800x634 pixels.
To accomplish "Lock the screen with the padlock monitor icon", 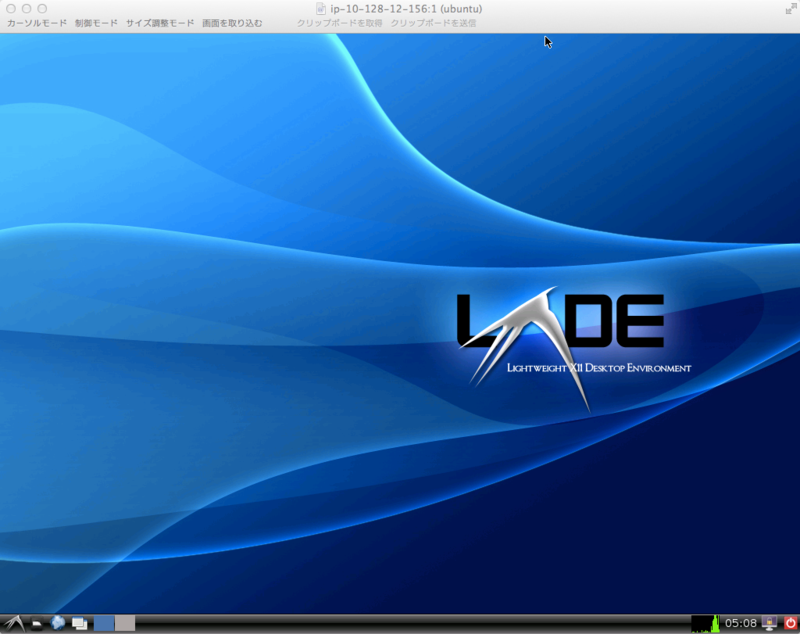I will (x=769, y=623).
